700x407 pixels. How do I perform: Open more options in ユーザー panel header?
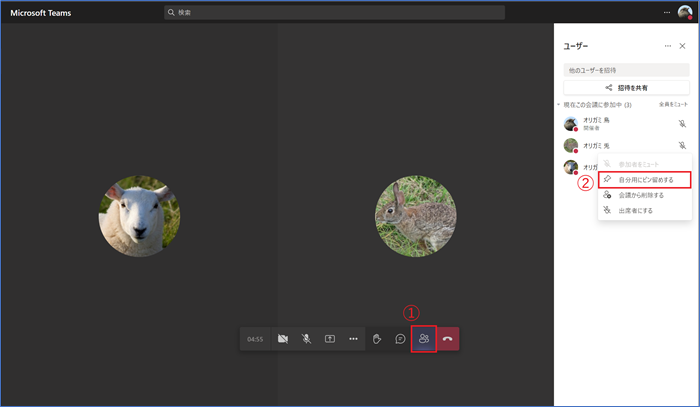(x=668, y=46)
